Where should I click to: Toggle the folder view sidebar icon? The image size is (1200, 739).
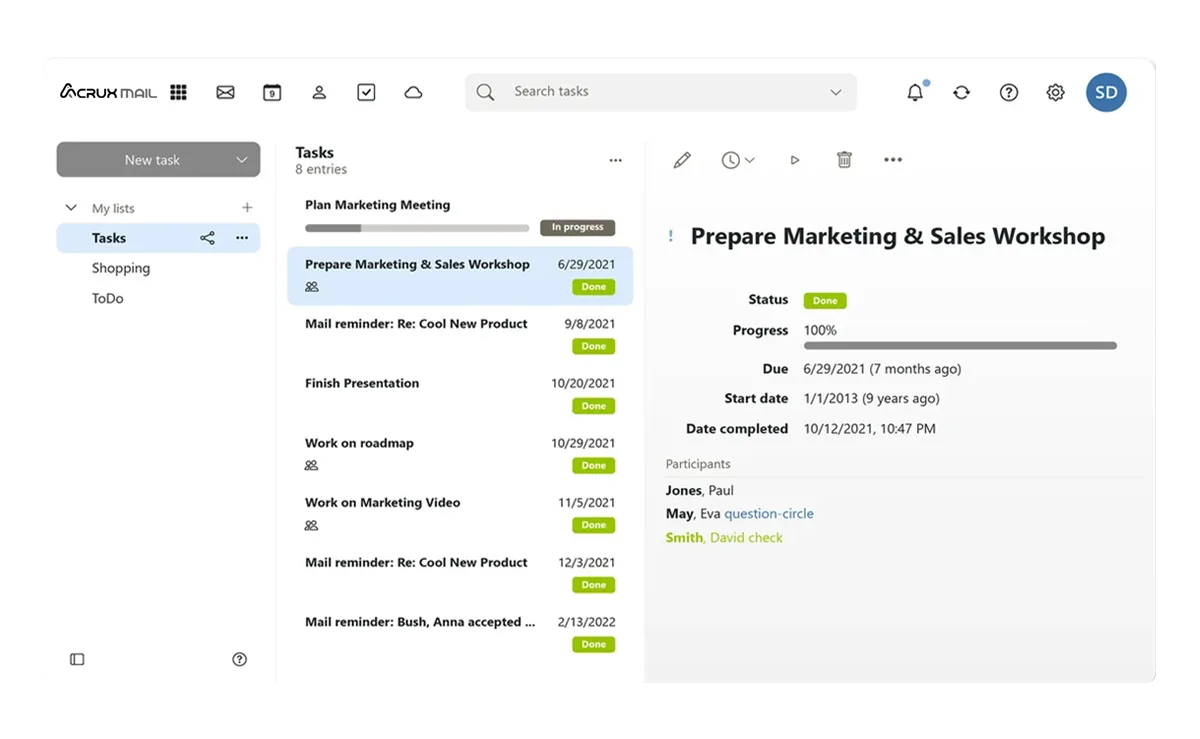[77, 659]
